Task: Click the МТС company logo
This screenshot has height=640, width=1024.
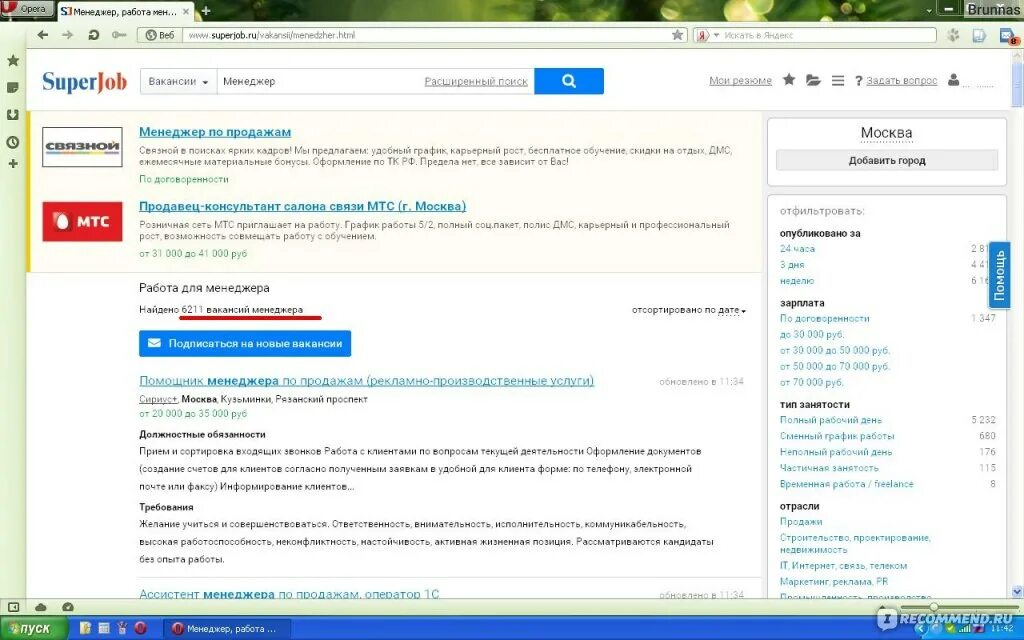Action: [x=82, y=221]
